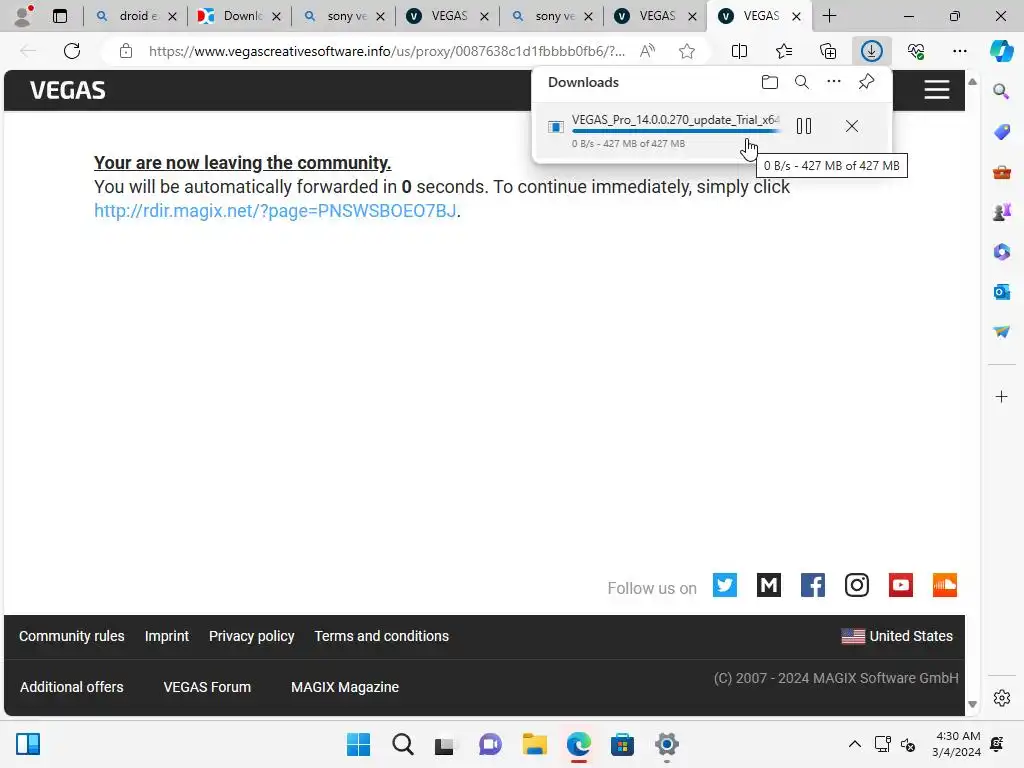1024x768 pixels.
Task: Pin the Downloads panel
Action: pos(866,82)
